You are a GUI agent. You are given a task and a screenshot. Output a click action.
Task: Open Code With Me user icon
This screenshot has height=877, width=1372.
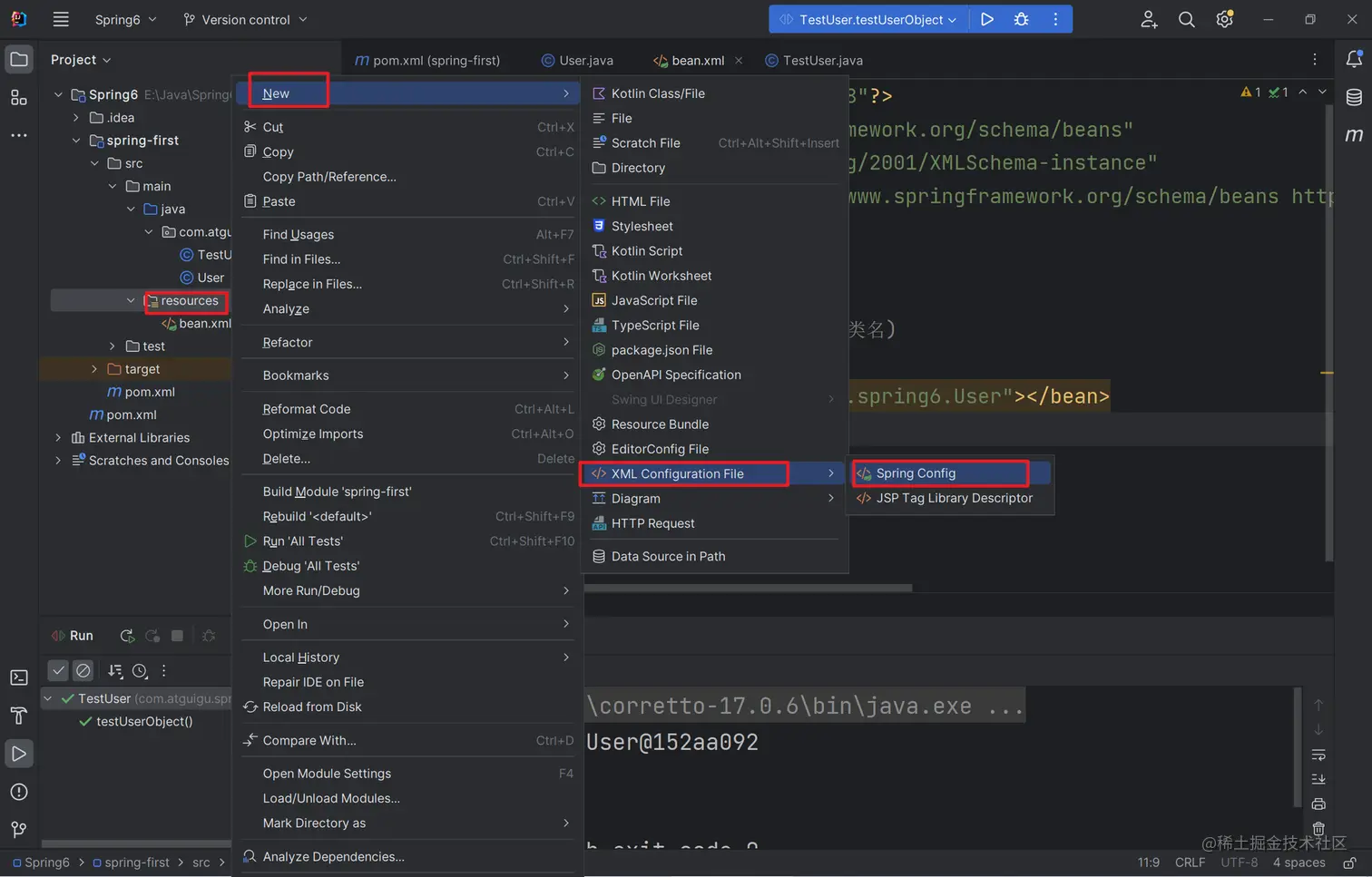click(x=1149, y=19)
